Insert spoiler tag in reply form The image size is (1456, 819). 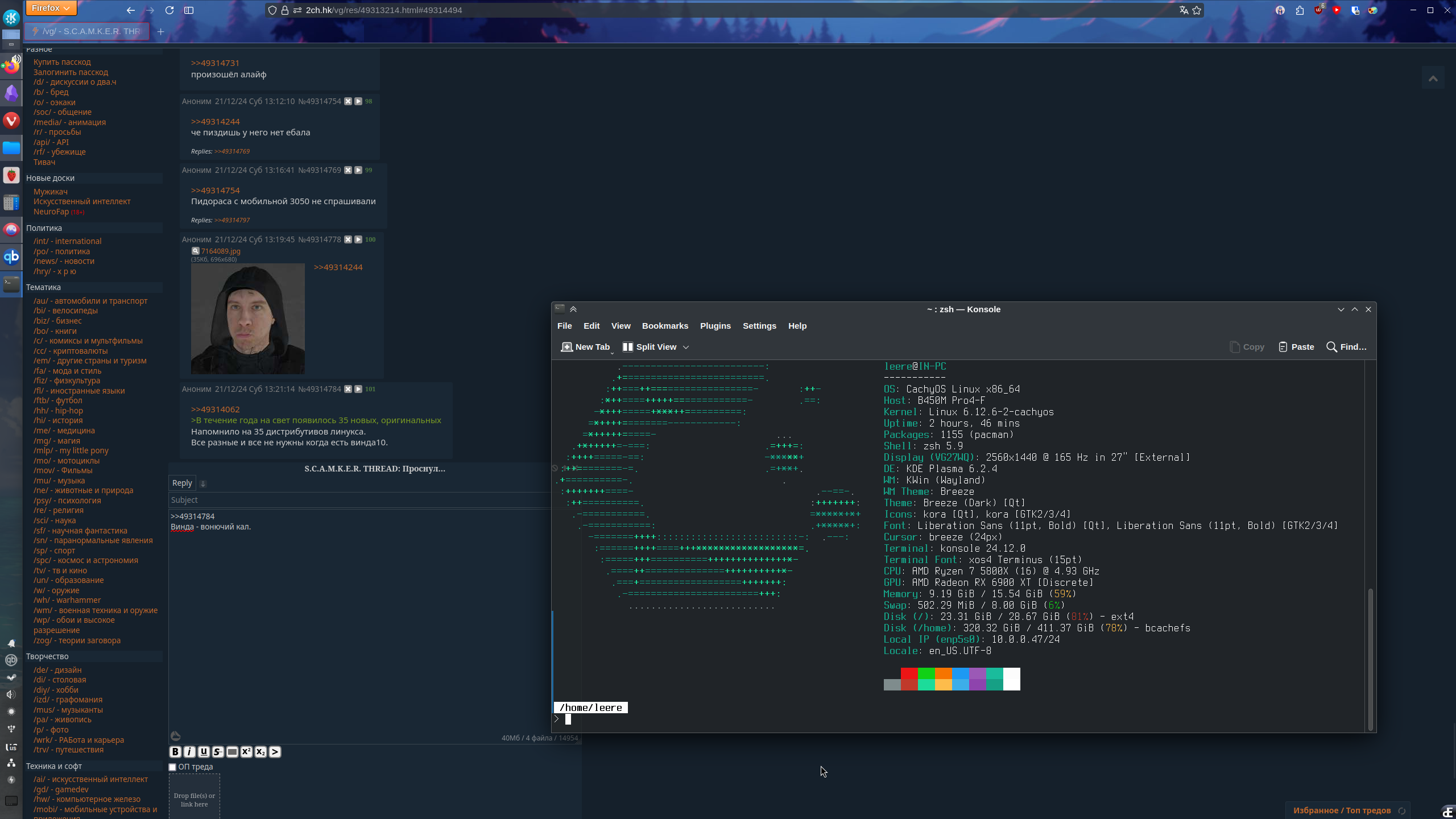[x=232, y=752]
